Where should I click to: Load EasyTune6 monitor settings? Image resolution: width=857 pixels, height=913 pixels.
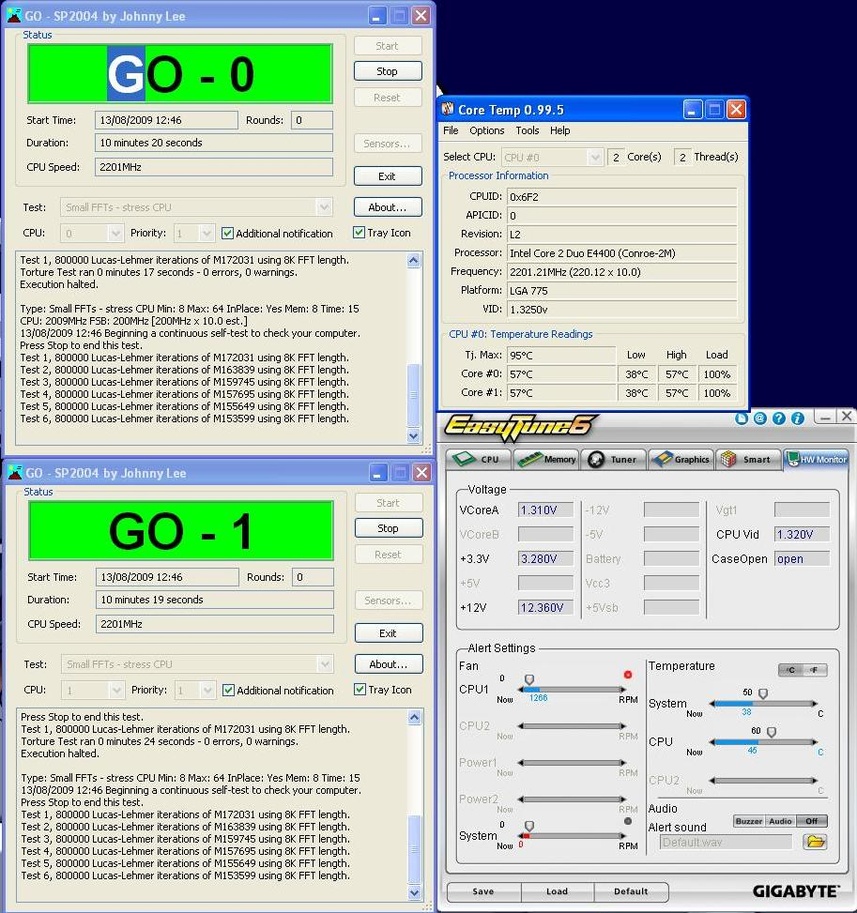557,891
